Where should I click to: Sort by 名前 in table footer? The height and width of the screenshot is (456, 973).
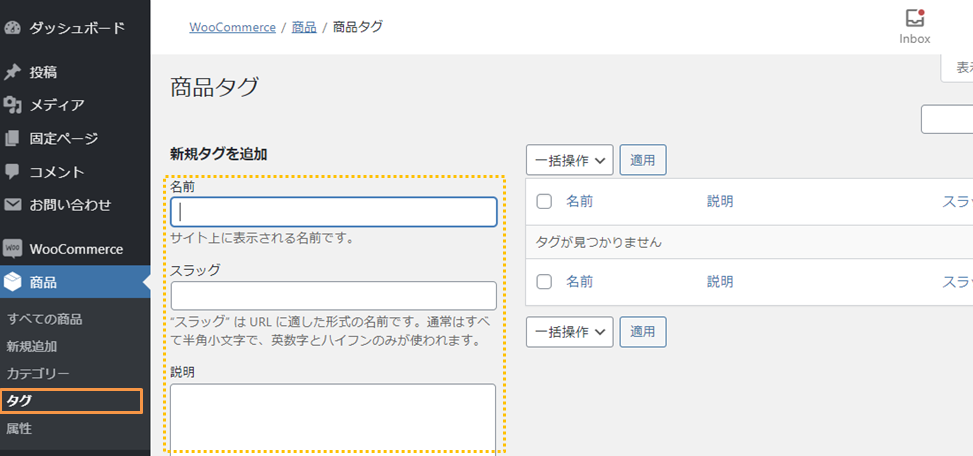coord(580,282)
